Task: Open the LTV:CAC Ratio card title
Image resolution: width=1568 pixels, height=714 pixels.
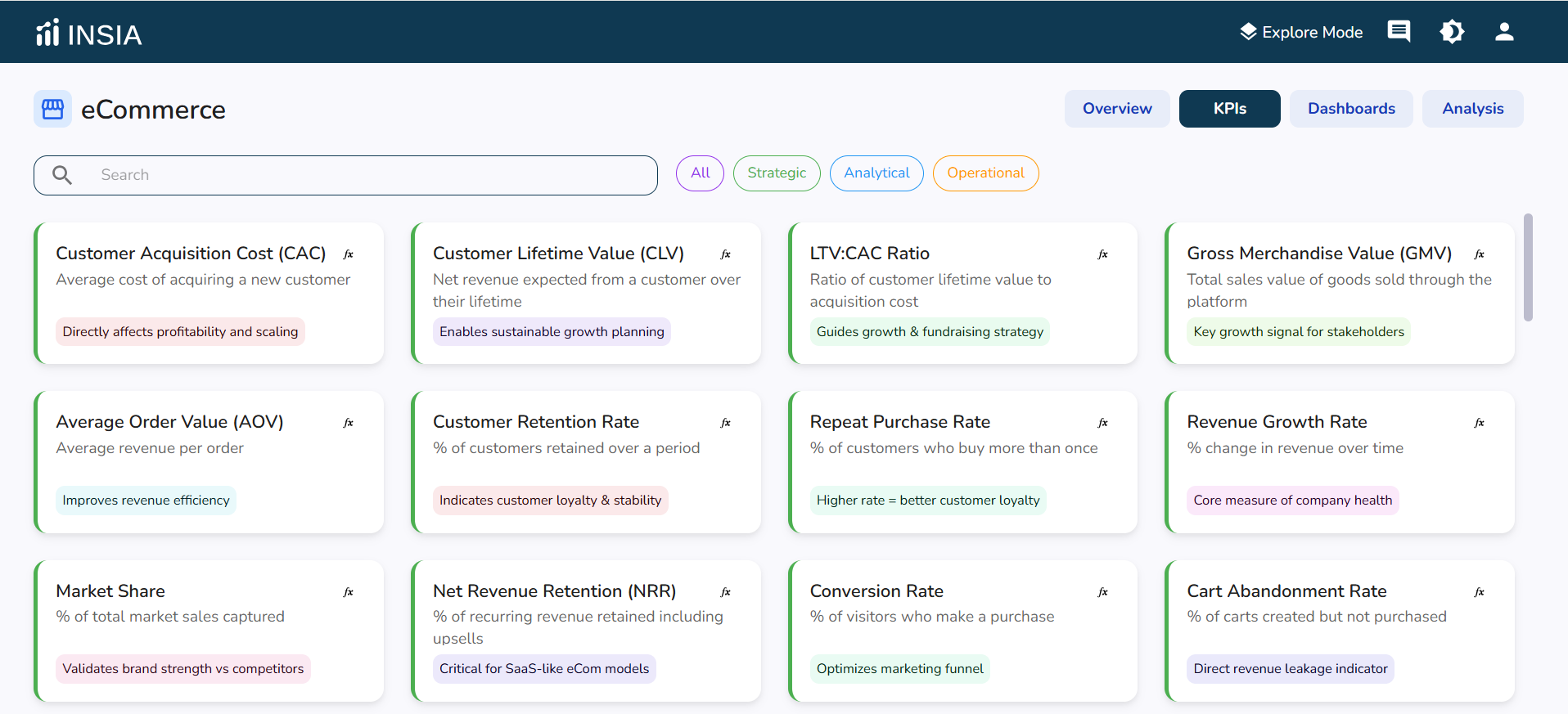Action: (x=870, y=254)
